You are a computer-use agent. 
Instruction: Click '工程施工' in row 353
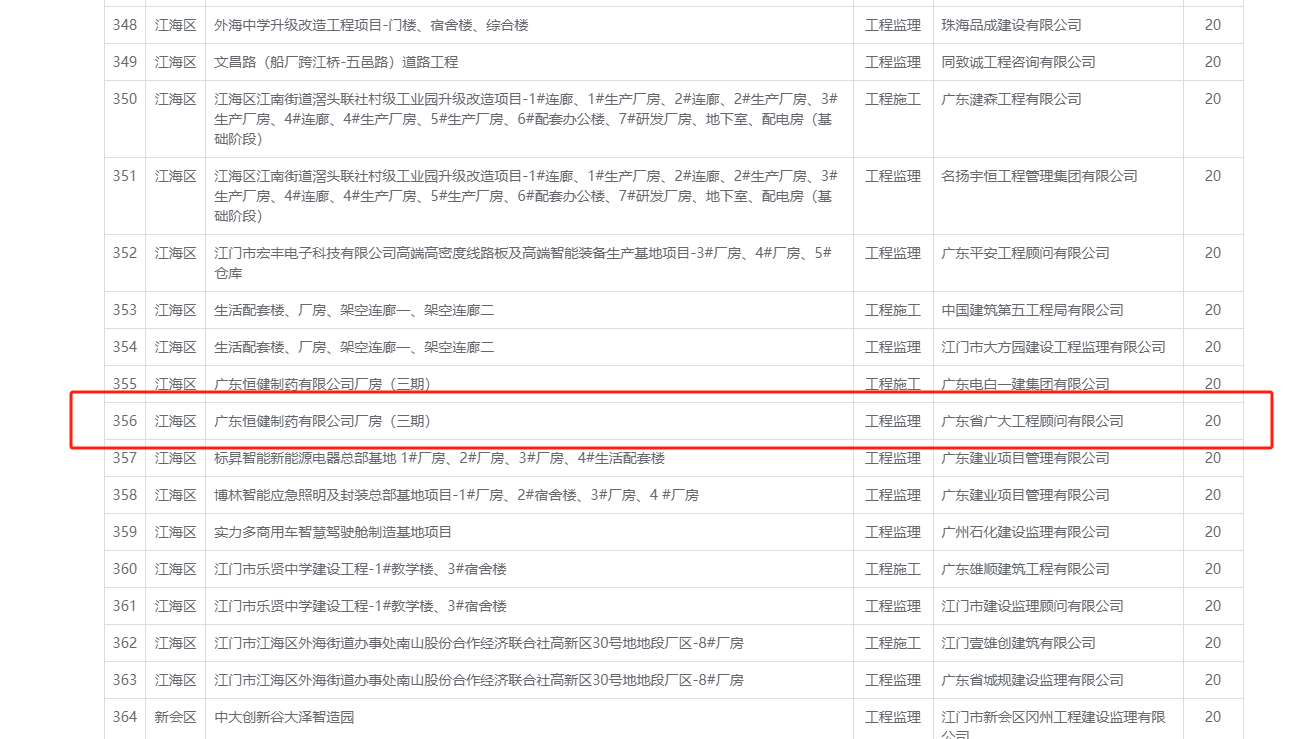click(x=893, y=310)
